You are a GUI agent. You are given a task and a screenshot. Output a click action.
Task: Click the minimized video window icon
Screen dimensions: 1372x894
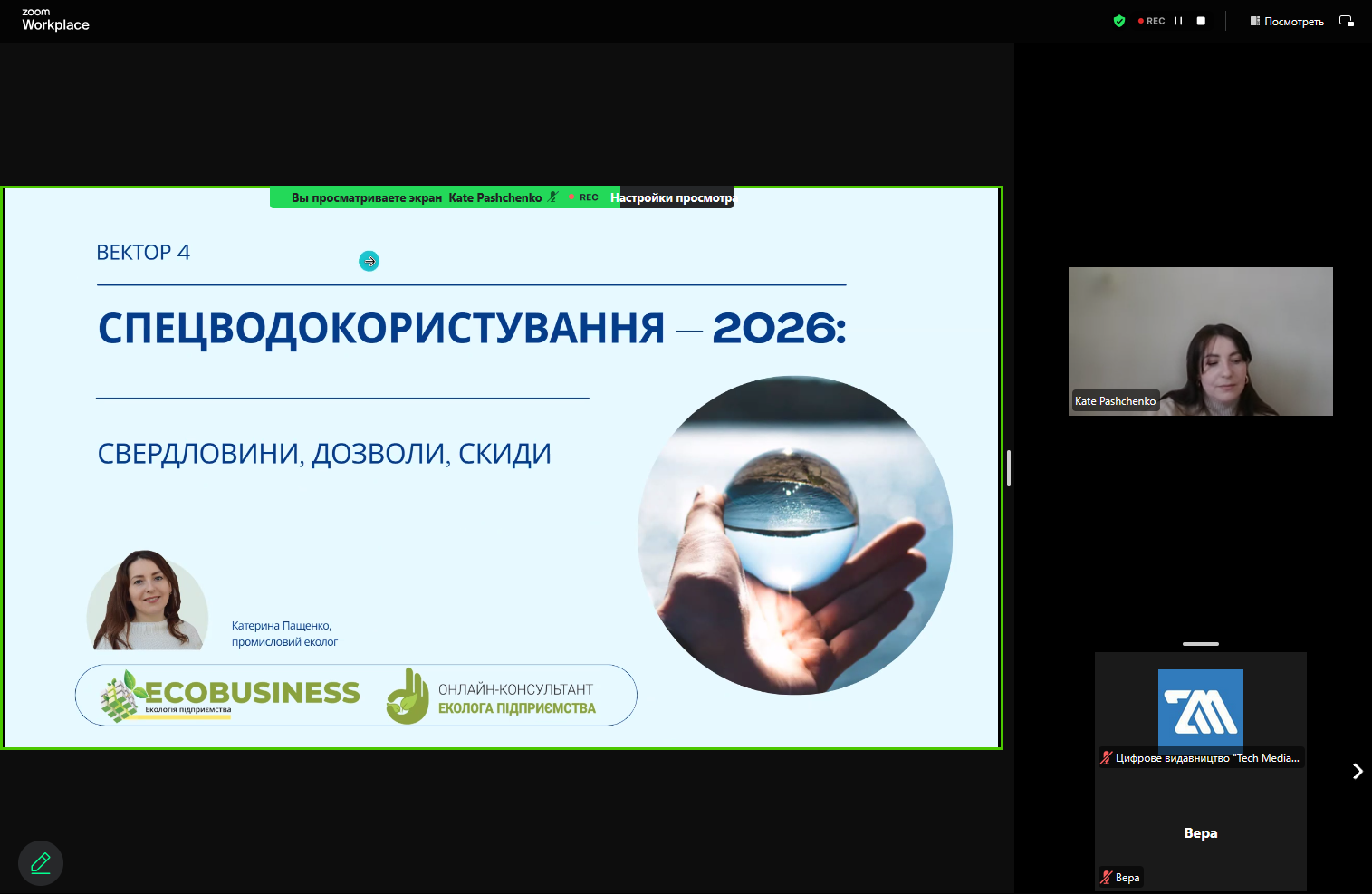click(x=1347, y=21)
